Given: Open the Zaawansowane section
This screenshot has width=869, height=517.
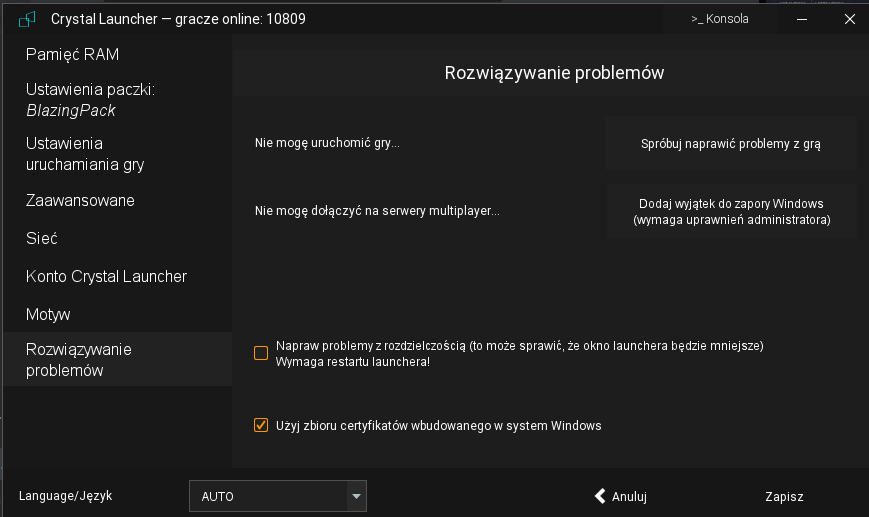Looking at the screenshot, I should point(80,200).
